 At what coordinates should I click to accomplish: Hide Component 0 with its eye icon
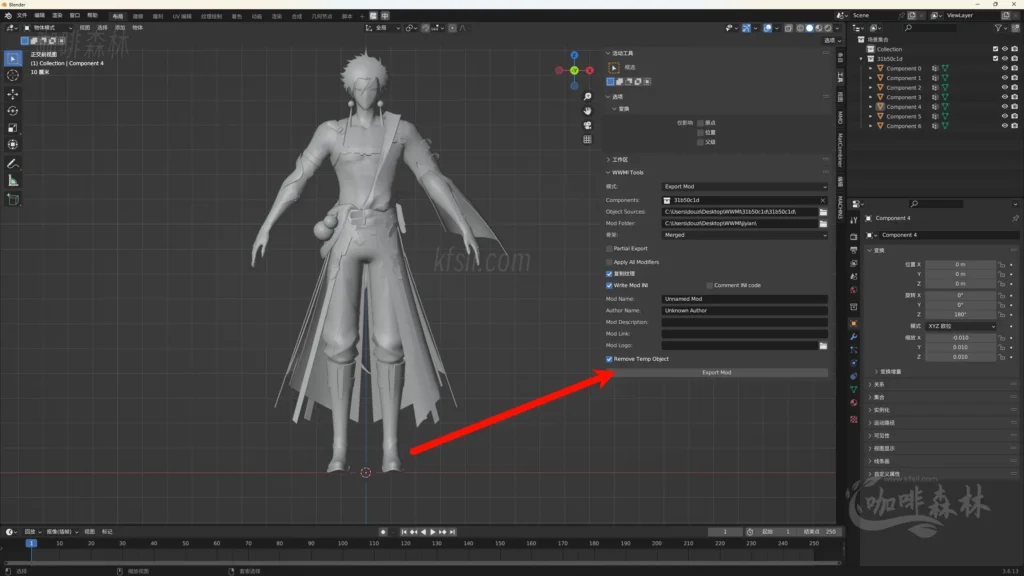(x=1004, y=68)
